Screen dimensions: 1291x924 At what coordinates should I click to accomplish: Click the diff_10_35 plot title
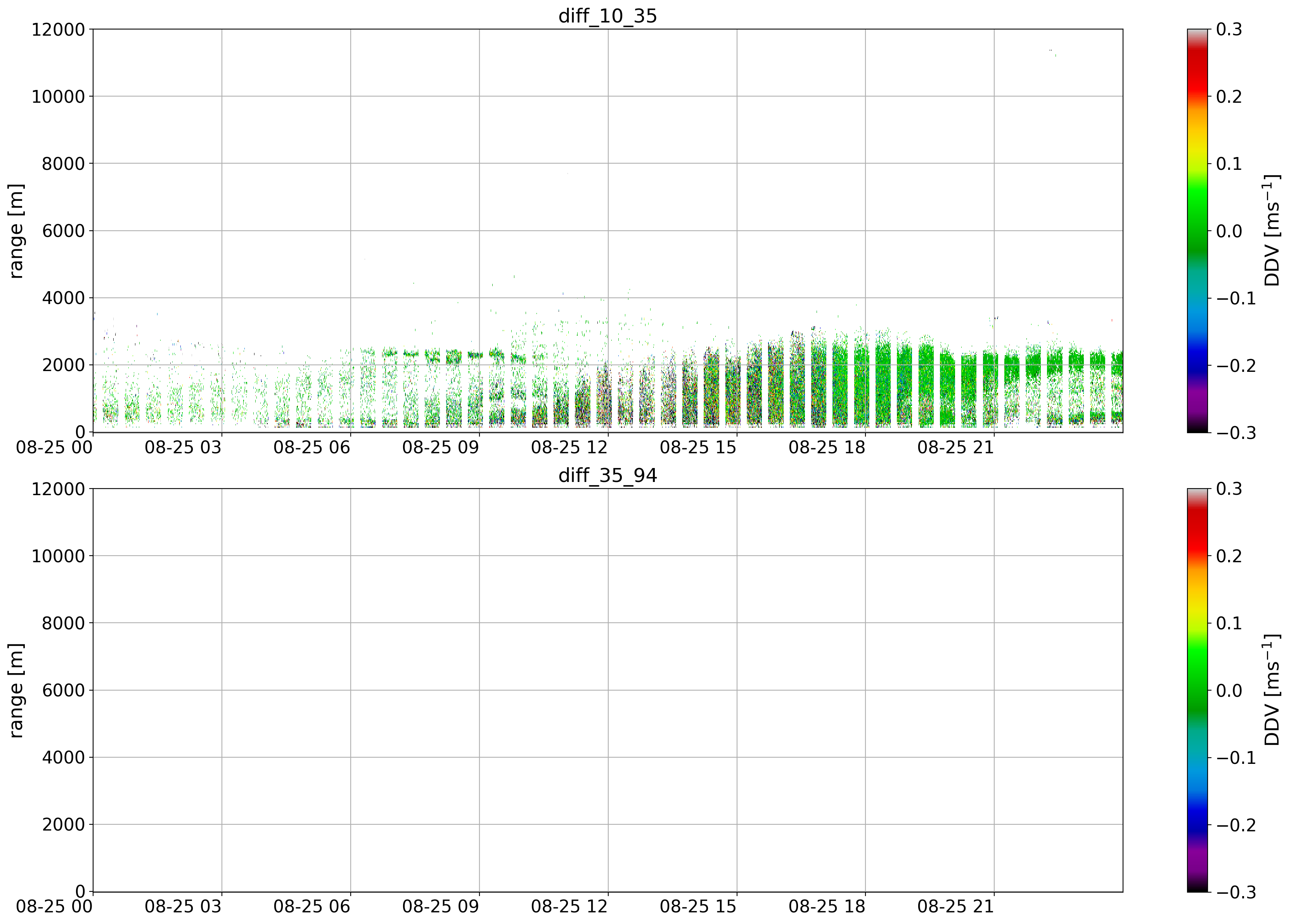607,16
